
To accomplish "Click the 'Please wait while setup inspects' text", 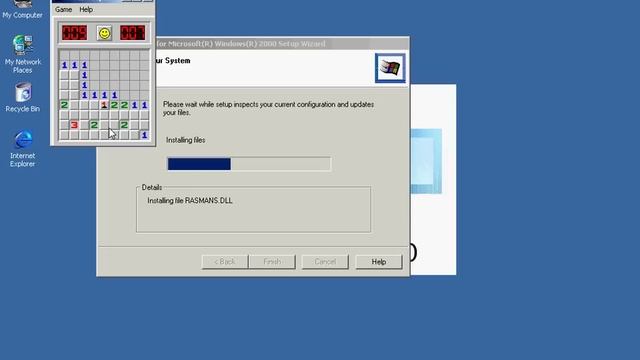I will coord(269,108).
